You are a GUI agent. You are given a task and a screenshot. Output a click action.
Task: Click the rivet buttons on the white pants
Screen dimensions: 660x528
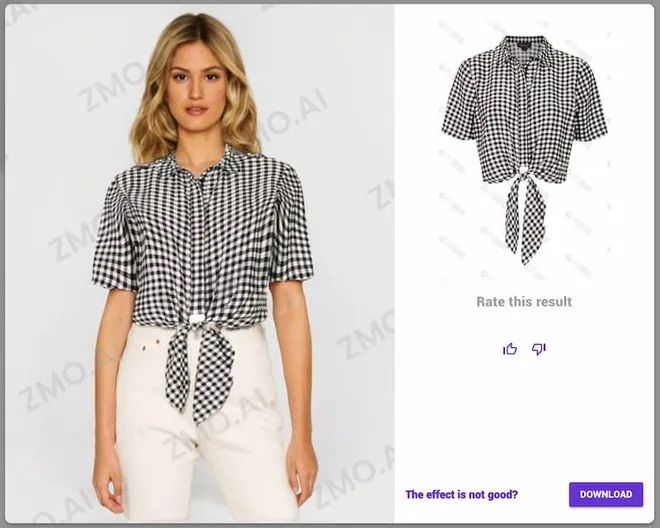152,345
